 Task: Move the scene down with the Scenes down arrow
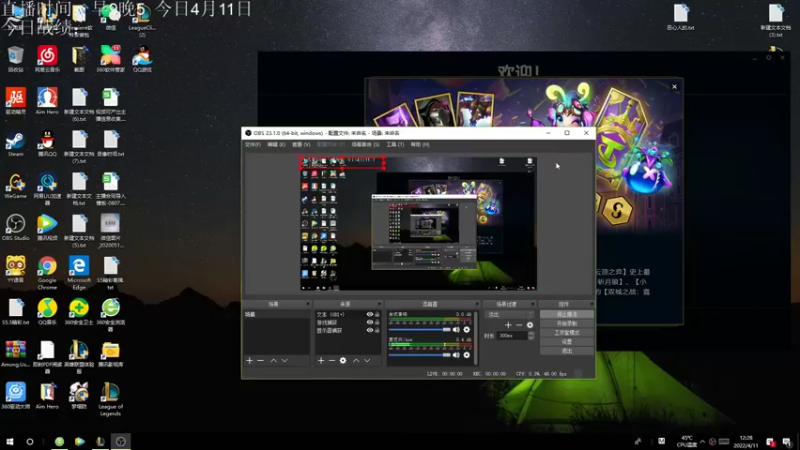[285, 361]
